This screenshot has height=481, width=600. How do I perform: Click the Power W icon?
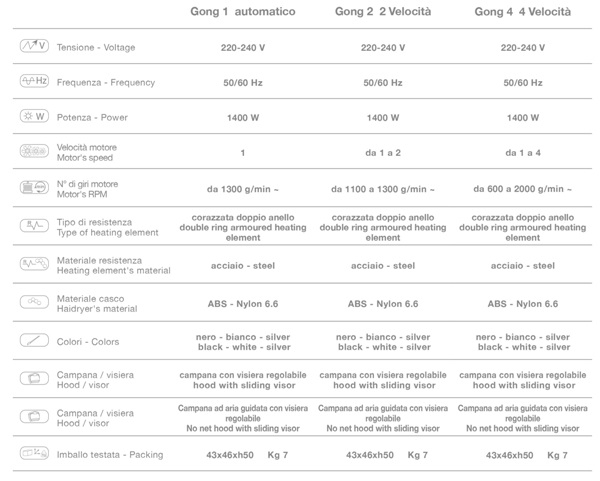(x=34, y=117)
